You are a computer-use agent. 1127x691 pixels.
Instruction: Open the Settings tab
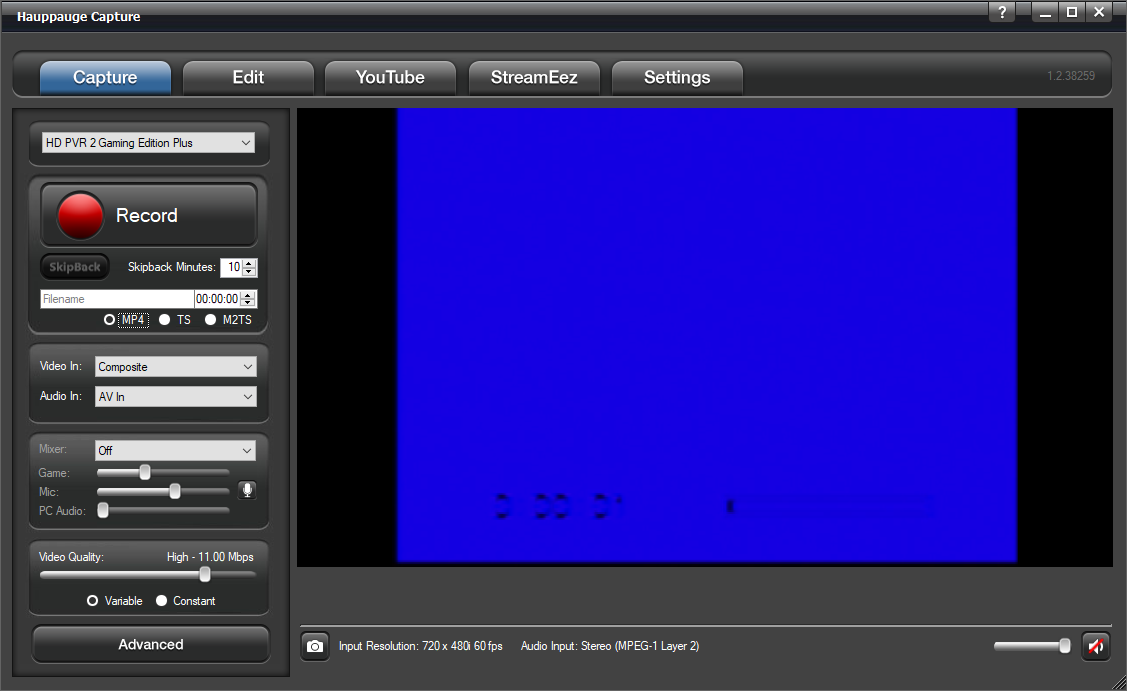tap(677, 78)
